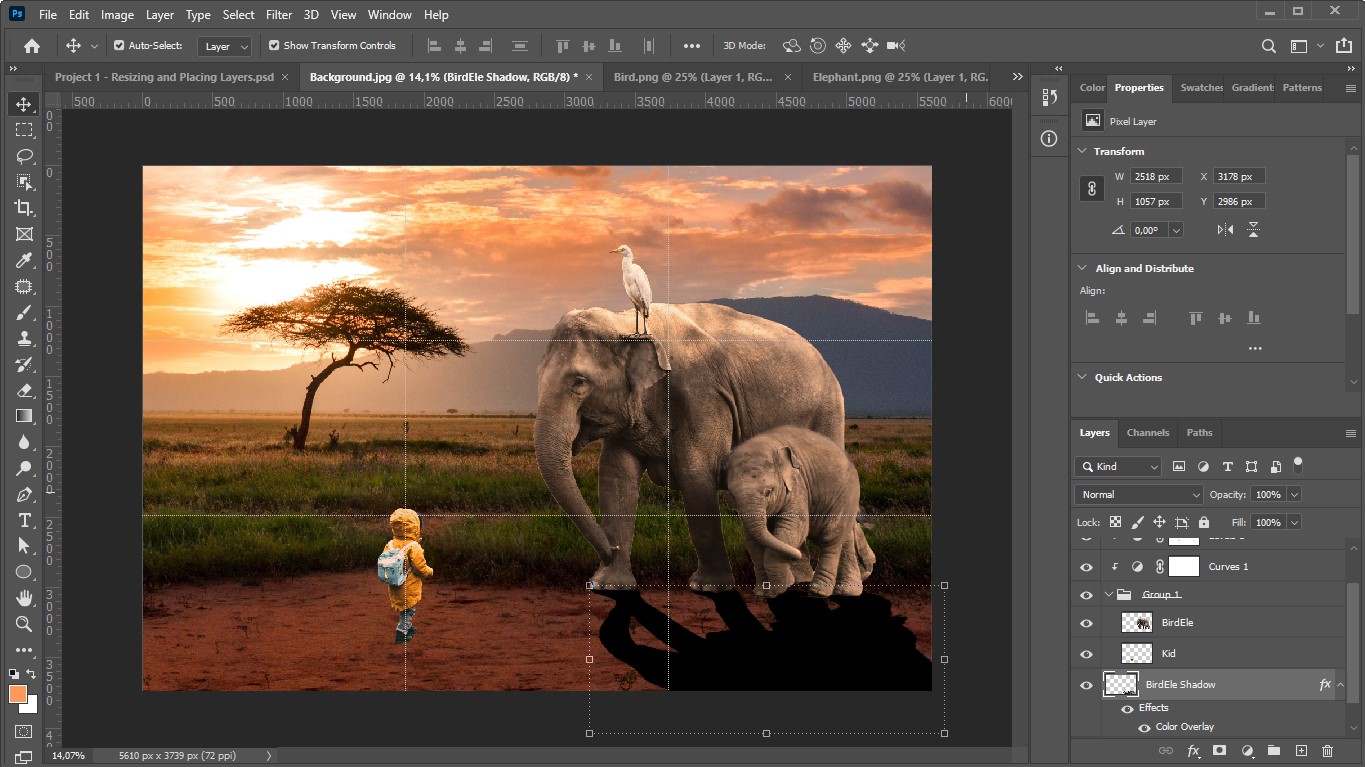1365x767 pixels.
Task: Hide the Kid layer
Action: point(1086,654)
